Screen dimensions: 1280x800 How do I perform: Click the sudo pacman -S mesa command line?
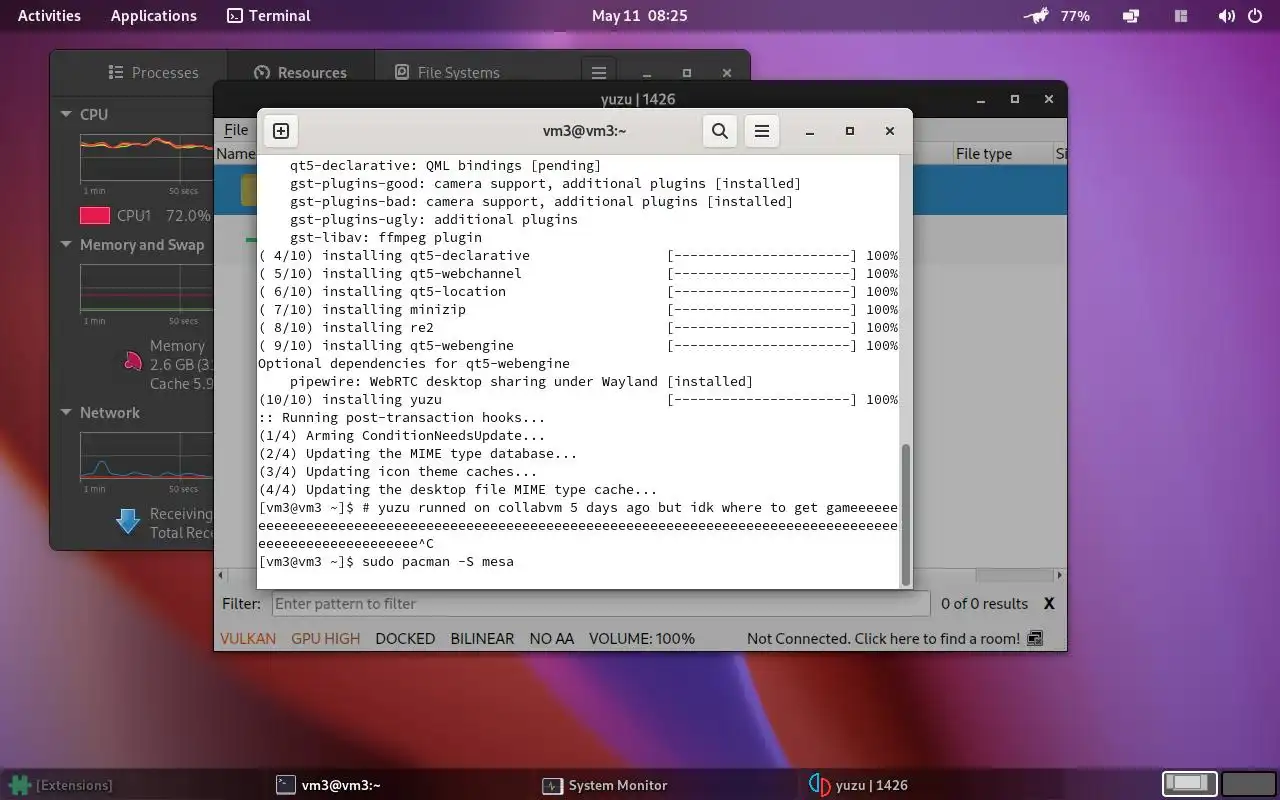438,562
